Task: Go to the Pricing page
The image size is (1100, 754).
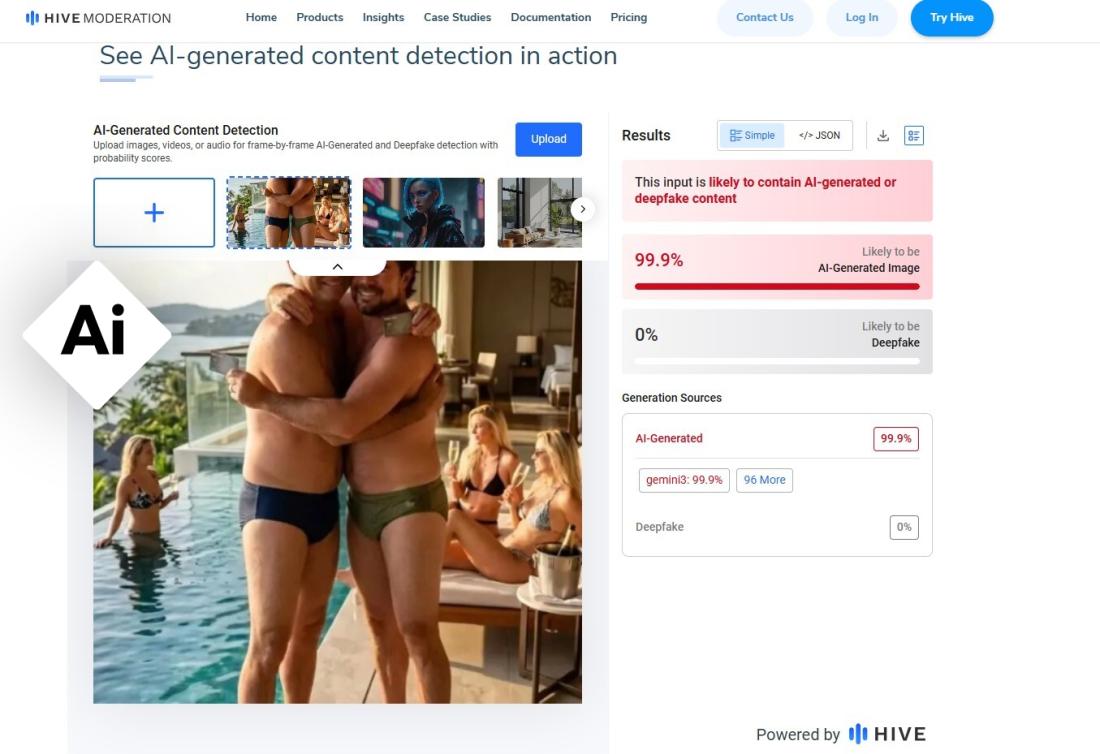Action: 629,18
